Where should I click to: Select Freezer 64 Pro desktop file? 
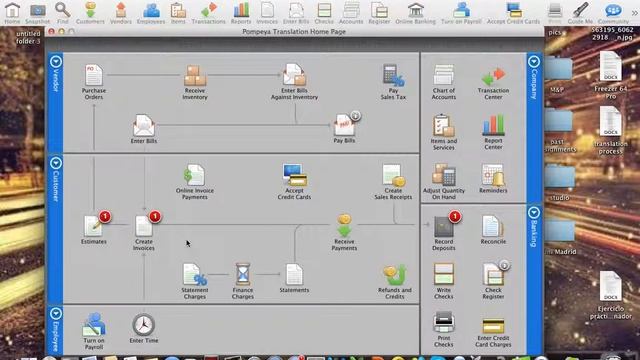(611, 75)
